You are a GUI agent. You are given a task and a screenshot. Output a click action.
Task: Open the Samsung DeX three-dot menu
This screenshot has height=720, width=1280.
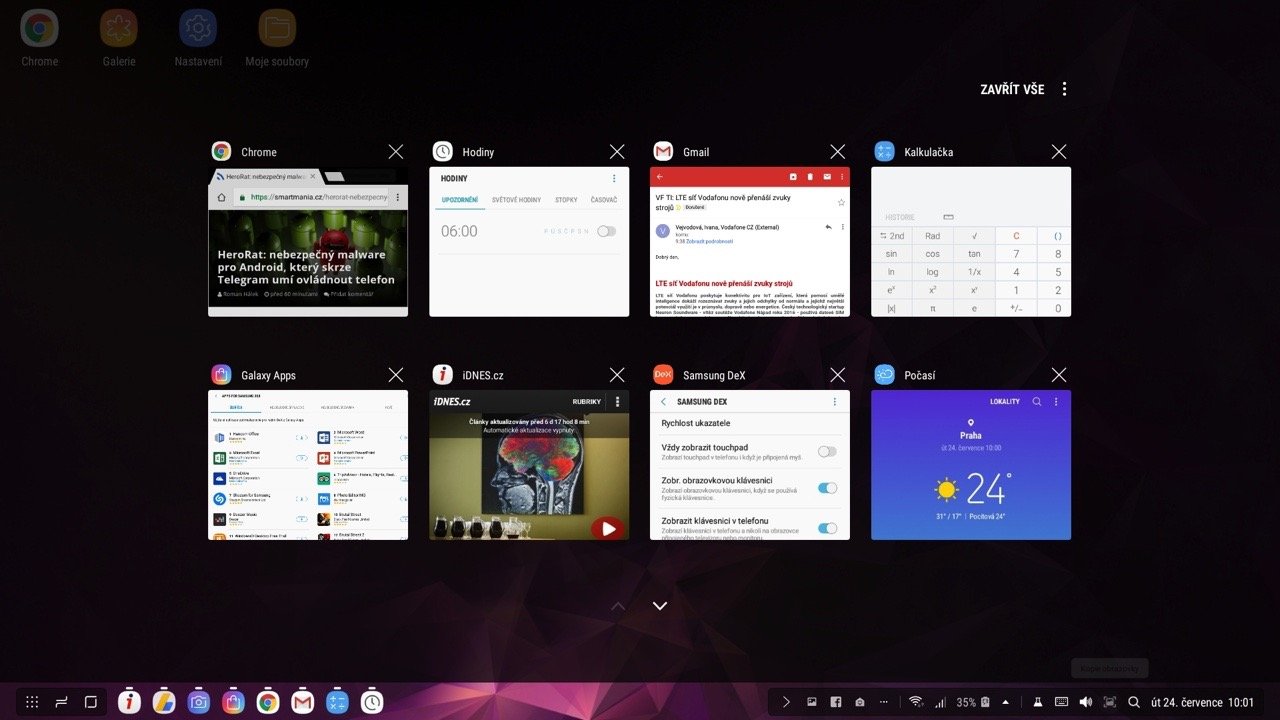click(835, 401)
